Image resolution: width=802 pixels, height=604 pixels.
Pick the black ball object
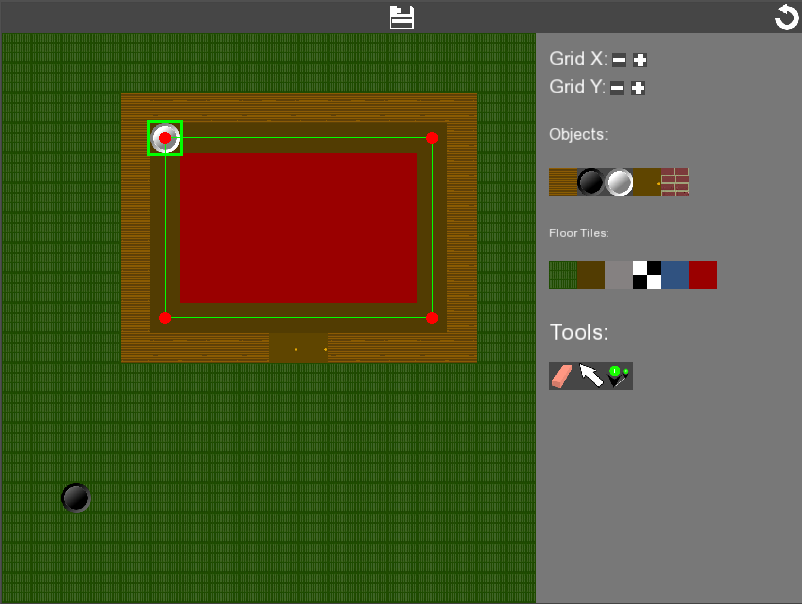(591, 182)
